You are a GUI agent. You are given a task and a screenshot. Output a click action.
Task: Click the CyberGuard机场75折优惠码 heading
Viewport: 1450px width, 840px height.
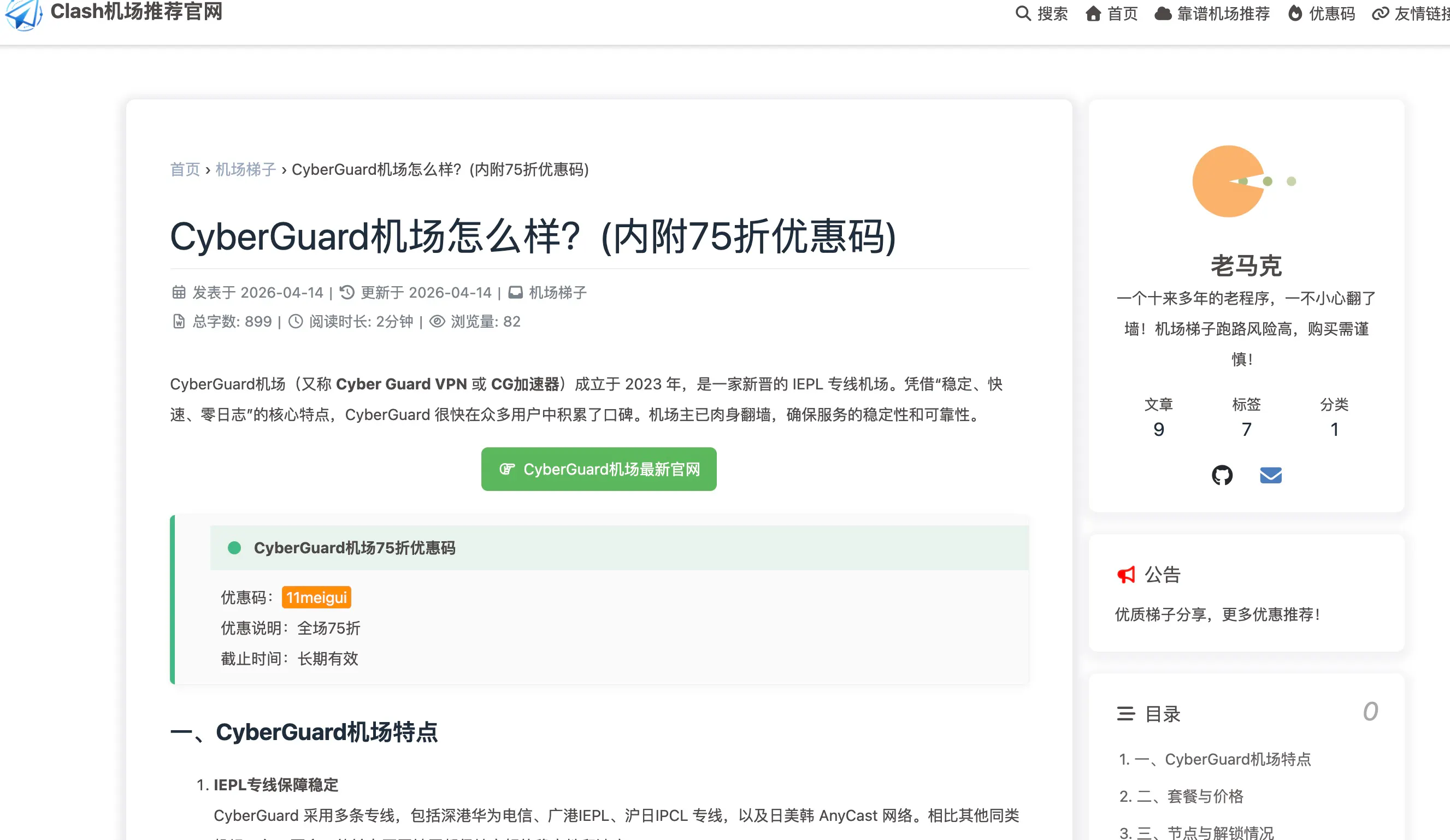click(x=355, y=548)
